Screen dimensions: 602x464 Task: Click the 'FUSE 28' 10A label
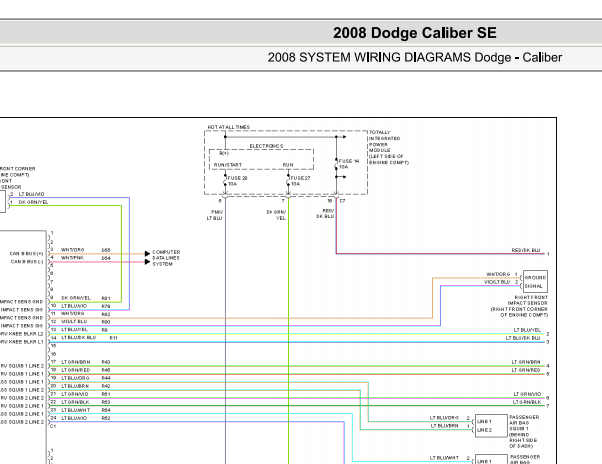237,181
